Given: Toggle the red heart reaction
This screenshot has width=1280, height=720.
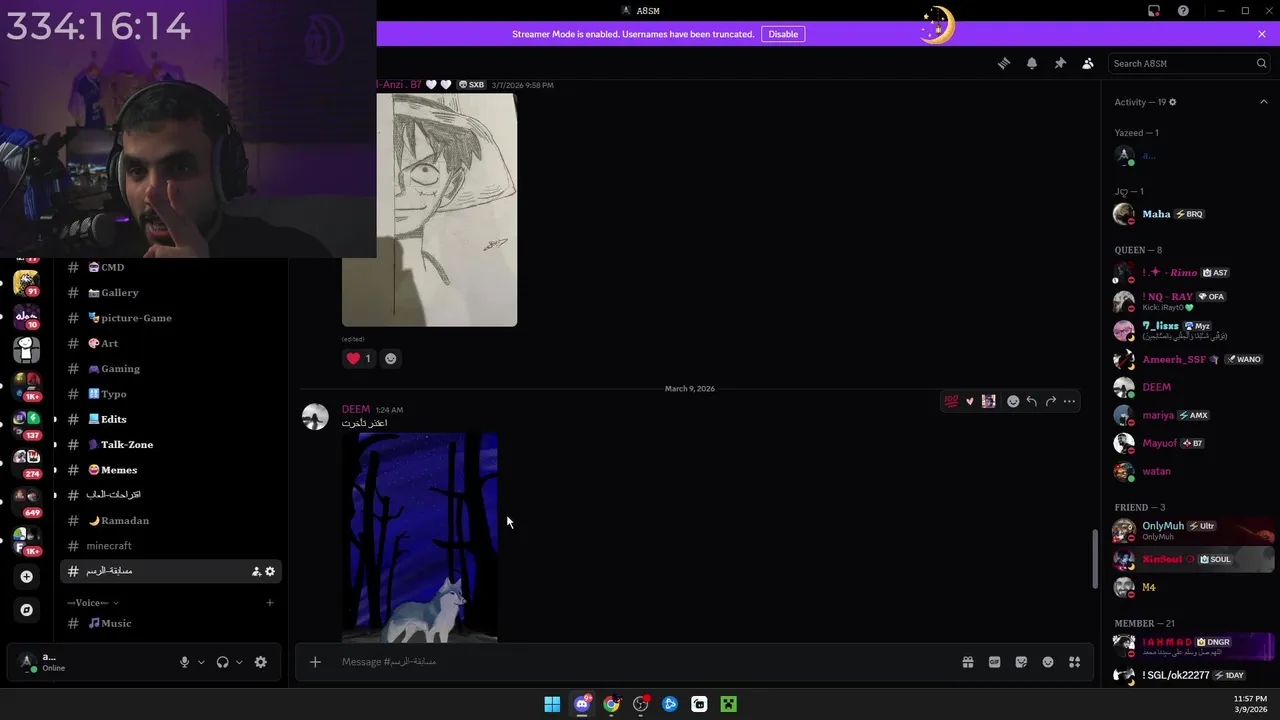Looking at the screenshot, I should [359, 358].
